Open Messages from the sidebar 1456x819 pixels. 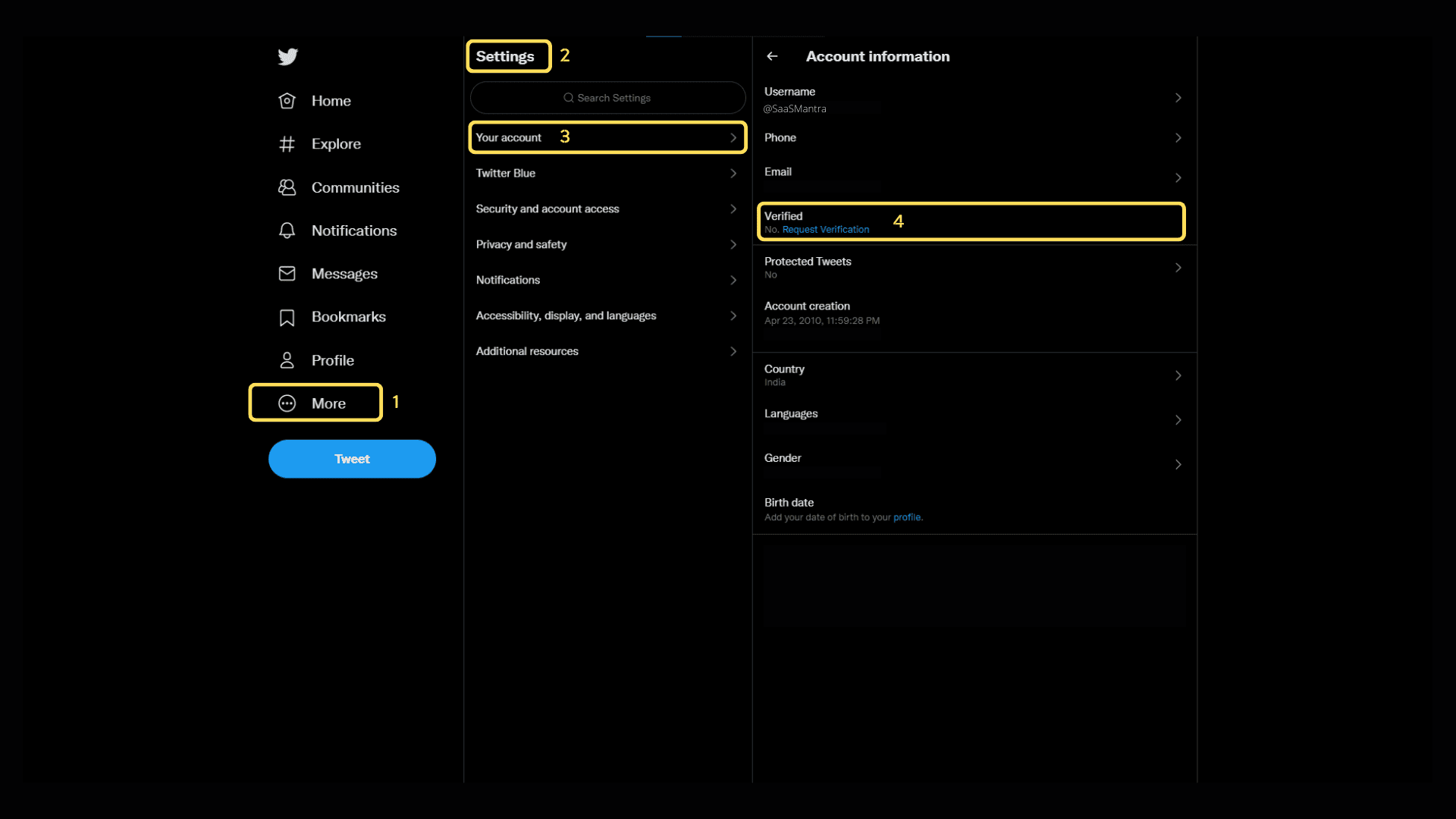tap(344, 274)
